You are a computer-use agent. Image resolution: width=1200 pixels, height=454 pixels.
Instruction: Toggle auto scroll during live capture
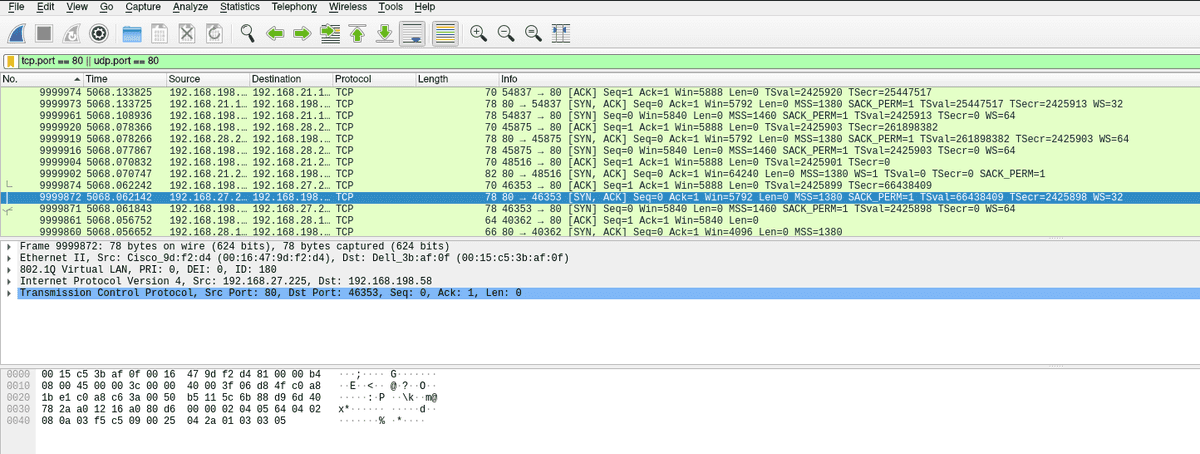(x=411, y=33)
